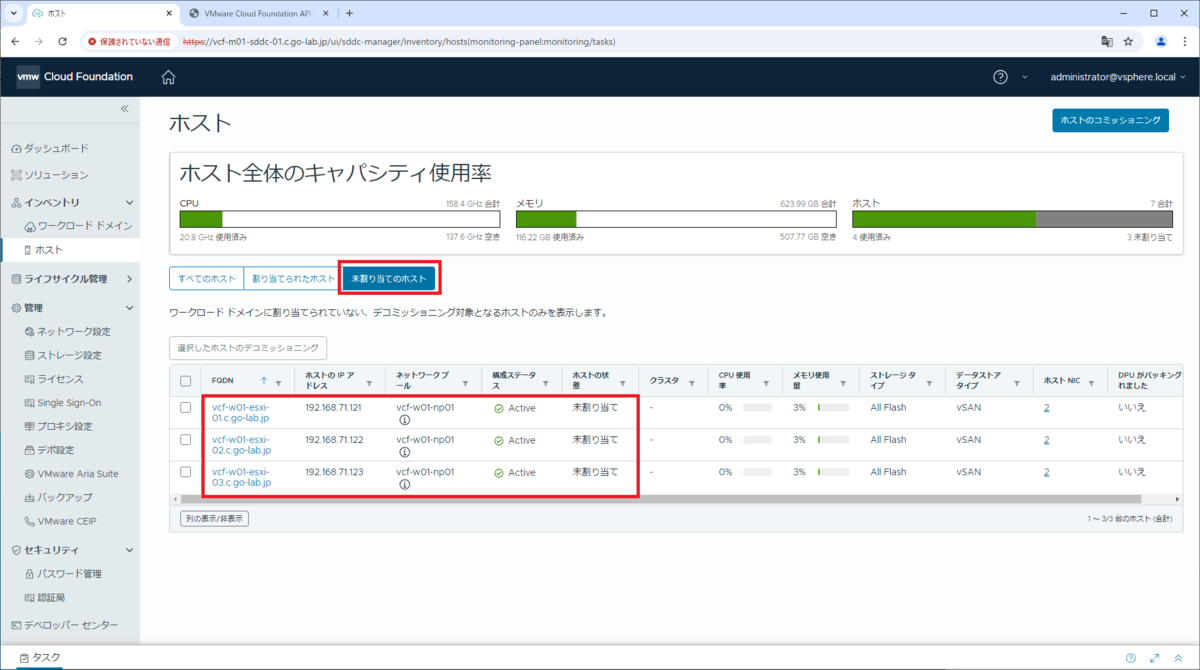Open browser profile icon
The height and width of the screenshot is (670, 1200).
pyautogui.click(x=1161, y=42)
